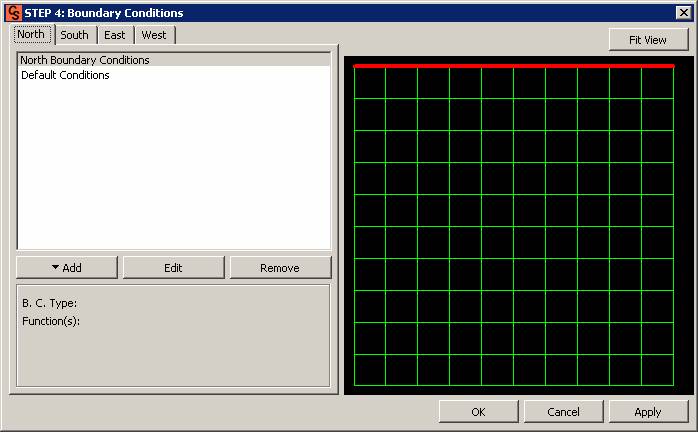
Task: Click the Remove button
Action: click(280, 268)
